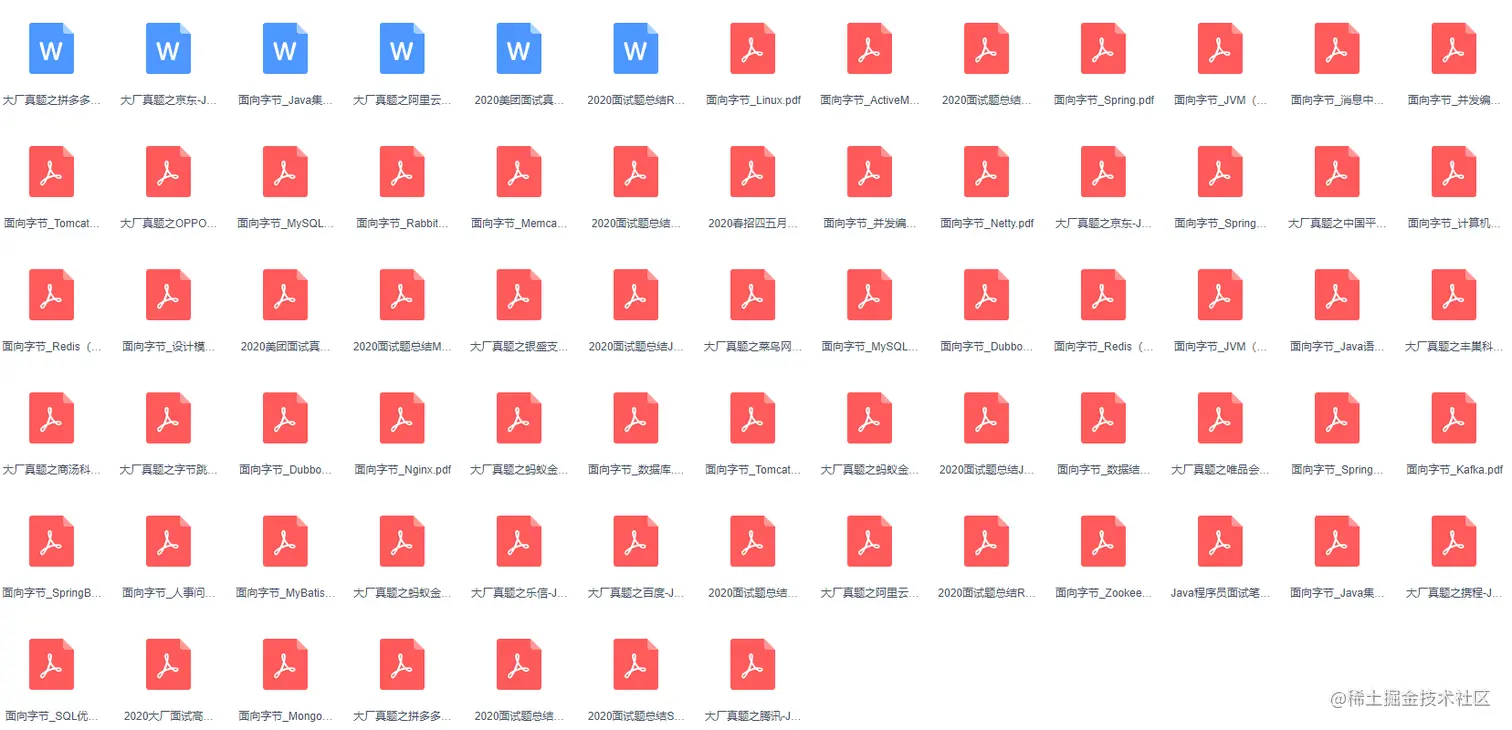Select the 面向字节_数据库 PDF icon
This screenshot has height=730, width=1512.
pos(636,417)
